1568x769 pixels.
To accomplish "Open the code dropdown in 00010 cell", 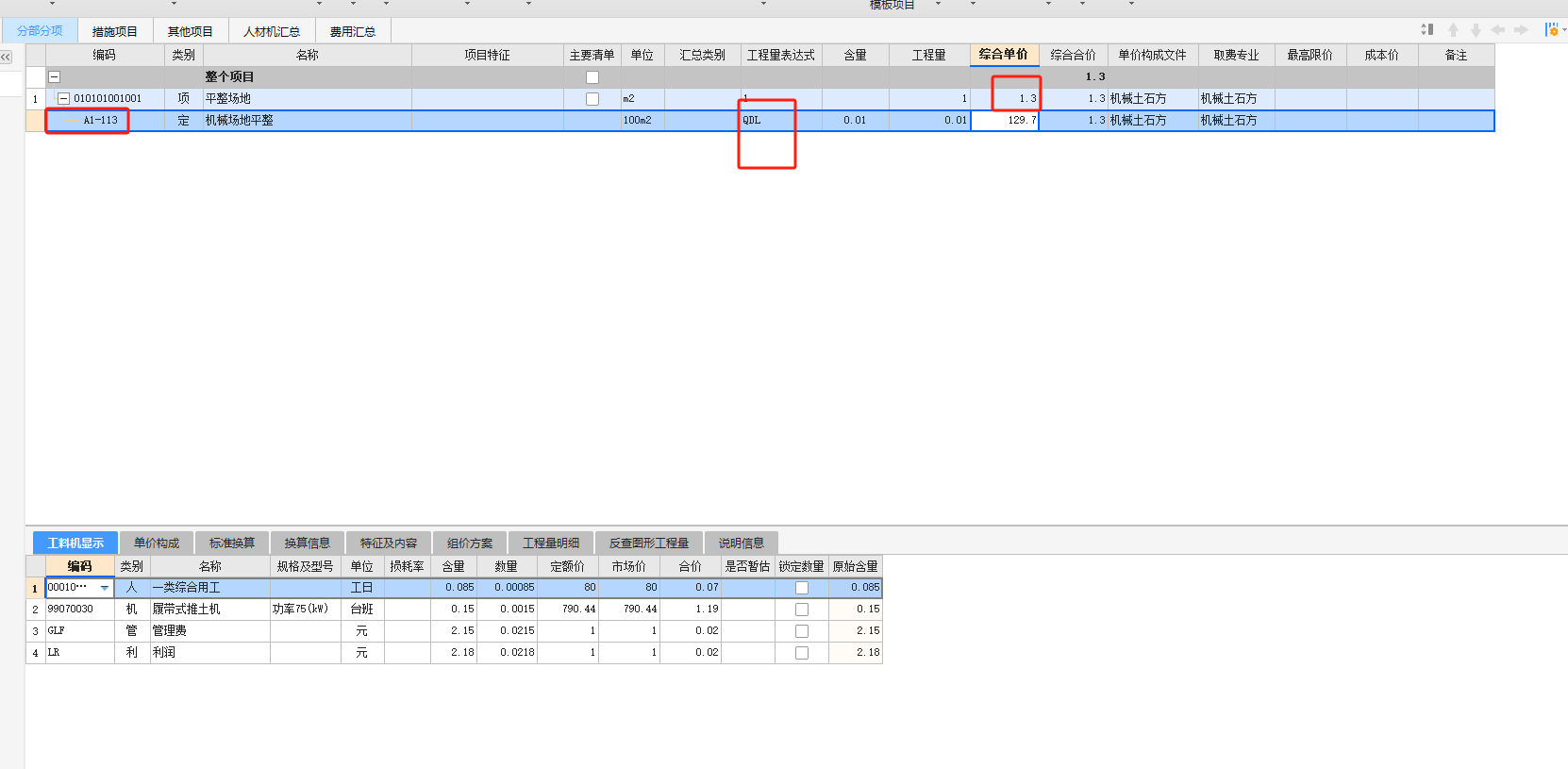I will 104,588.
